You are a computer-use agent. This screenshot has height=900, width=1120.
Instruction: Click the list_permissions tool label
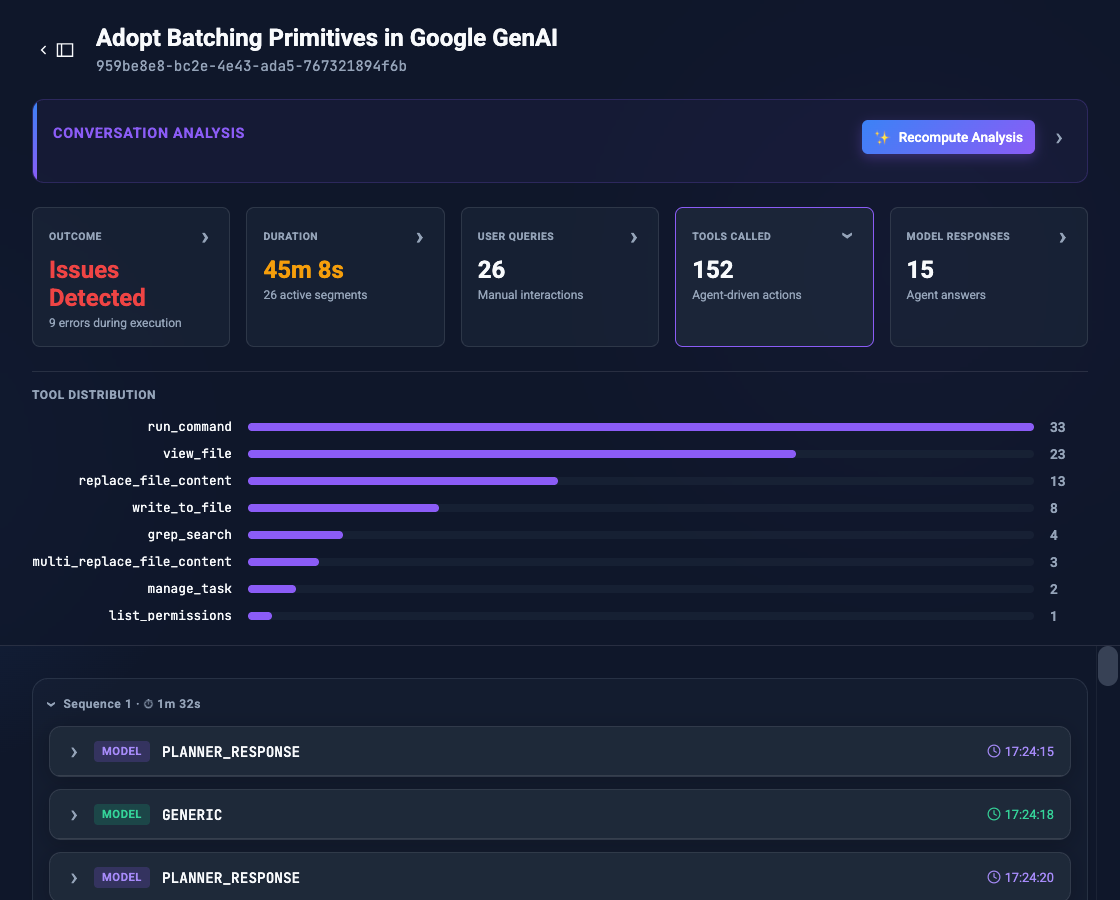[170, 616]
